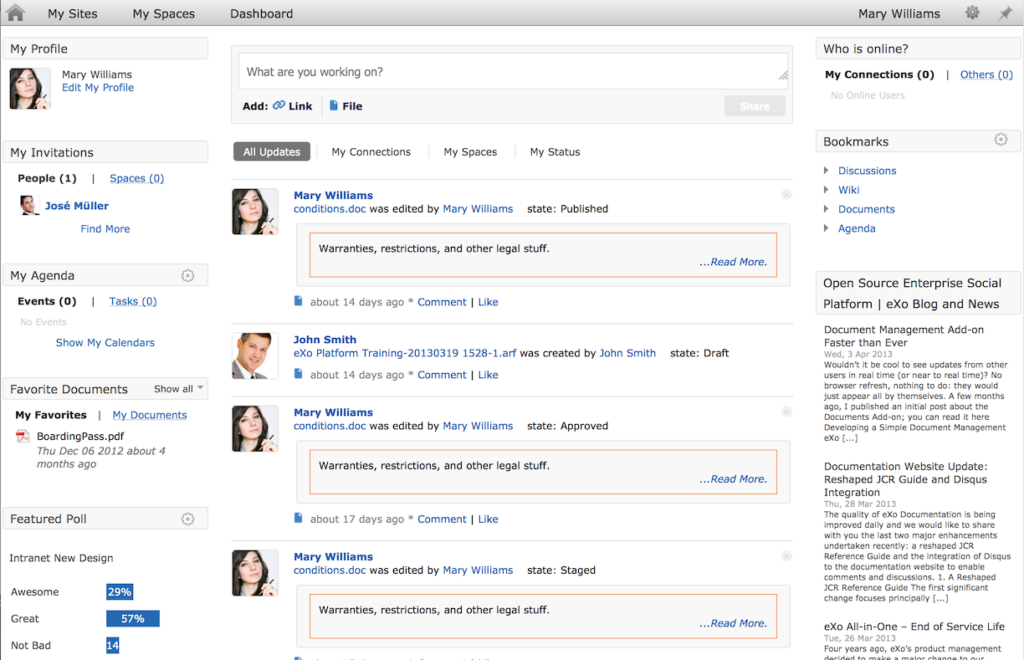The image size is (1024, 660).
Task: Click the Share button
Action: point(754,105)
